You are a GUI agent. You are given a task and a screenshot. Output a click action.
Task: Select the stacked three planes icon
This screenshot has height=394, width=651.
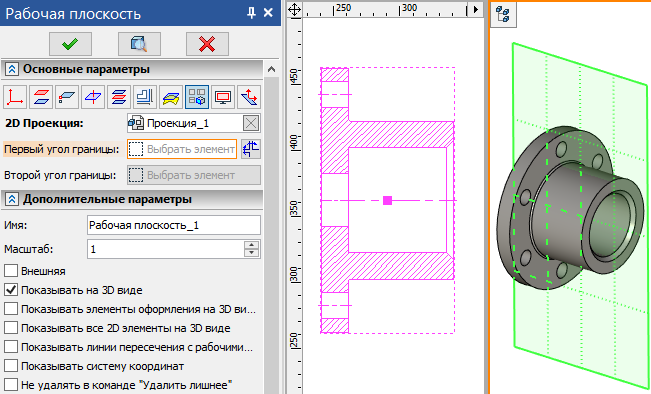point(119,97)
